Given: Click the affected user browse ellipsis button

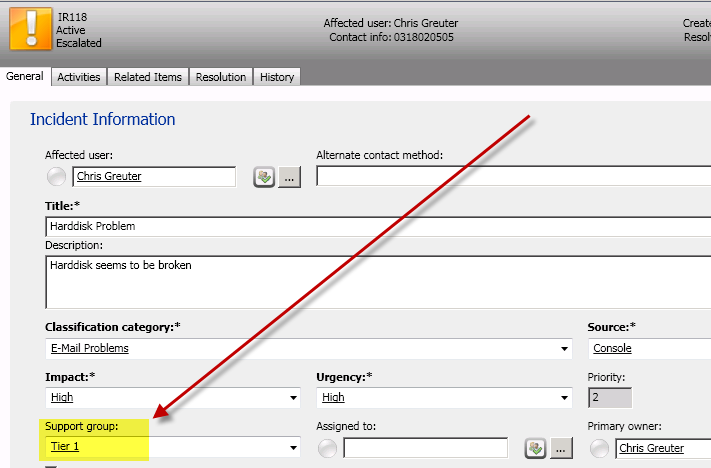Looking at the screenshot, I should point(289,177).
